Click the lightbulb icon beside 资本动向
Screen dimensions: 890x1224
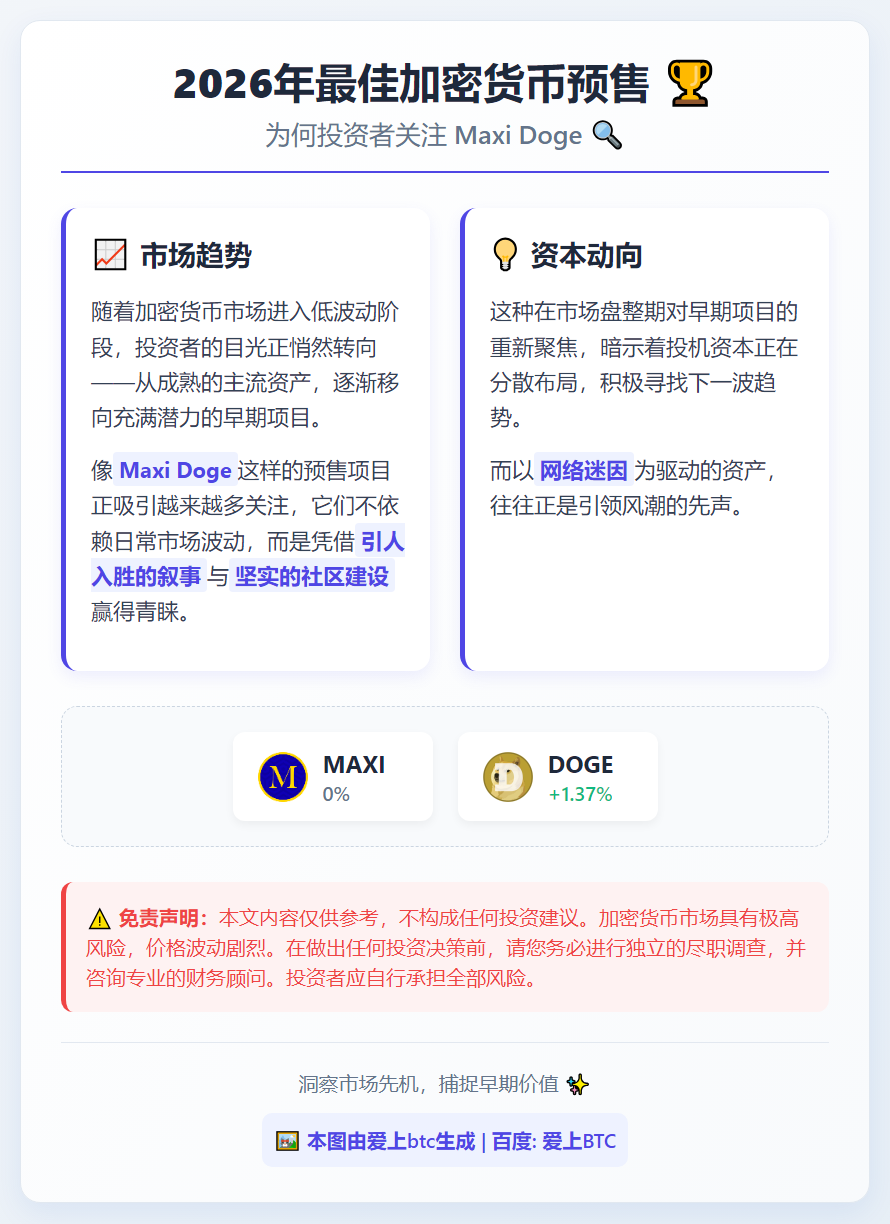pos(505,255)
